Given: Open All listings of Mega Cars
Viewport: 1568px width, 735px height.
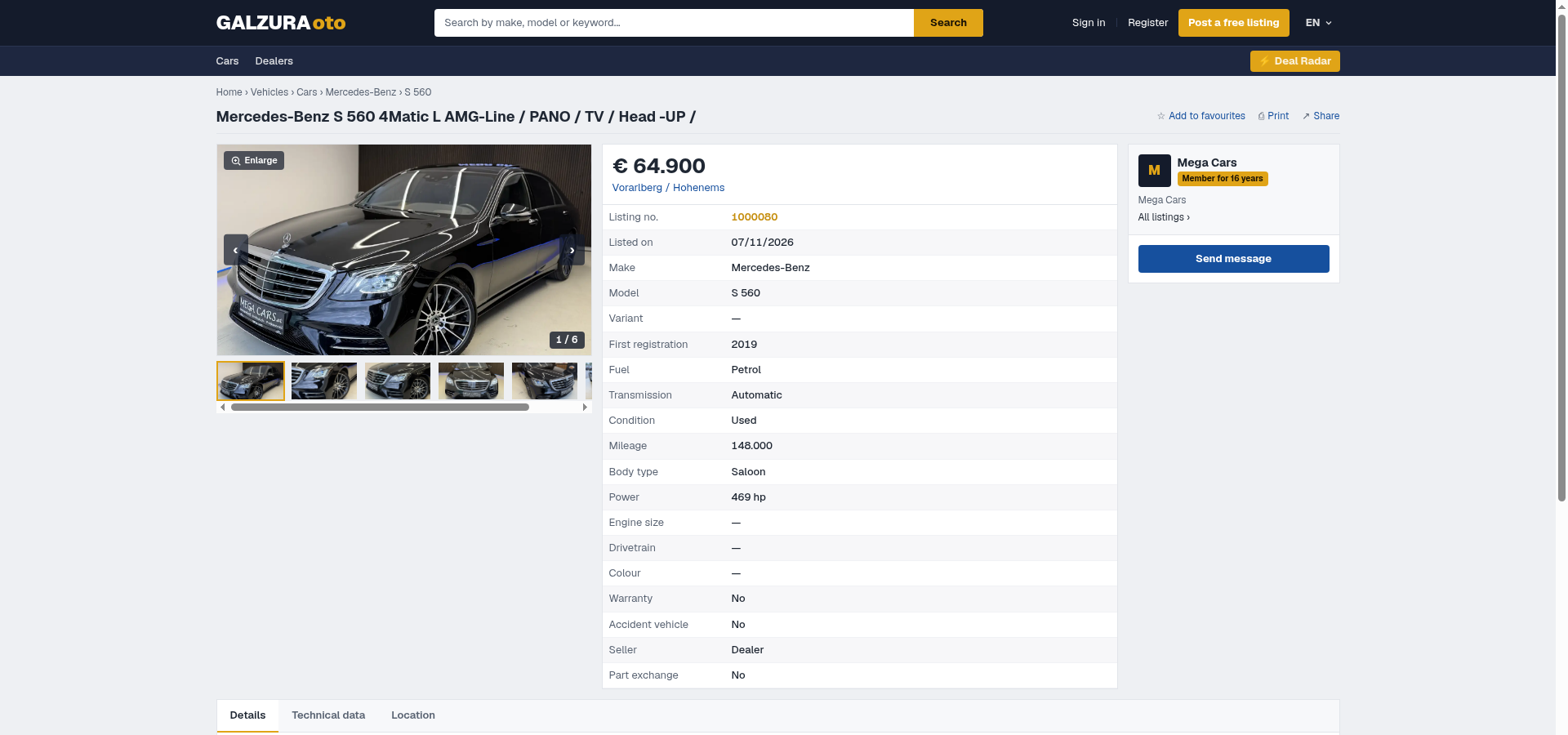Looking at the screenshot, I should 1164,217.
